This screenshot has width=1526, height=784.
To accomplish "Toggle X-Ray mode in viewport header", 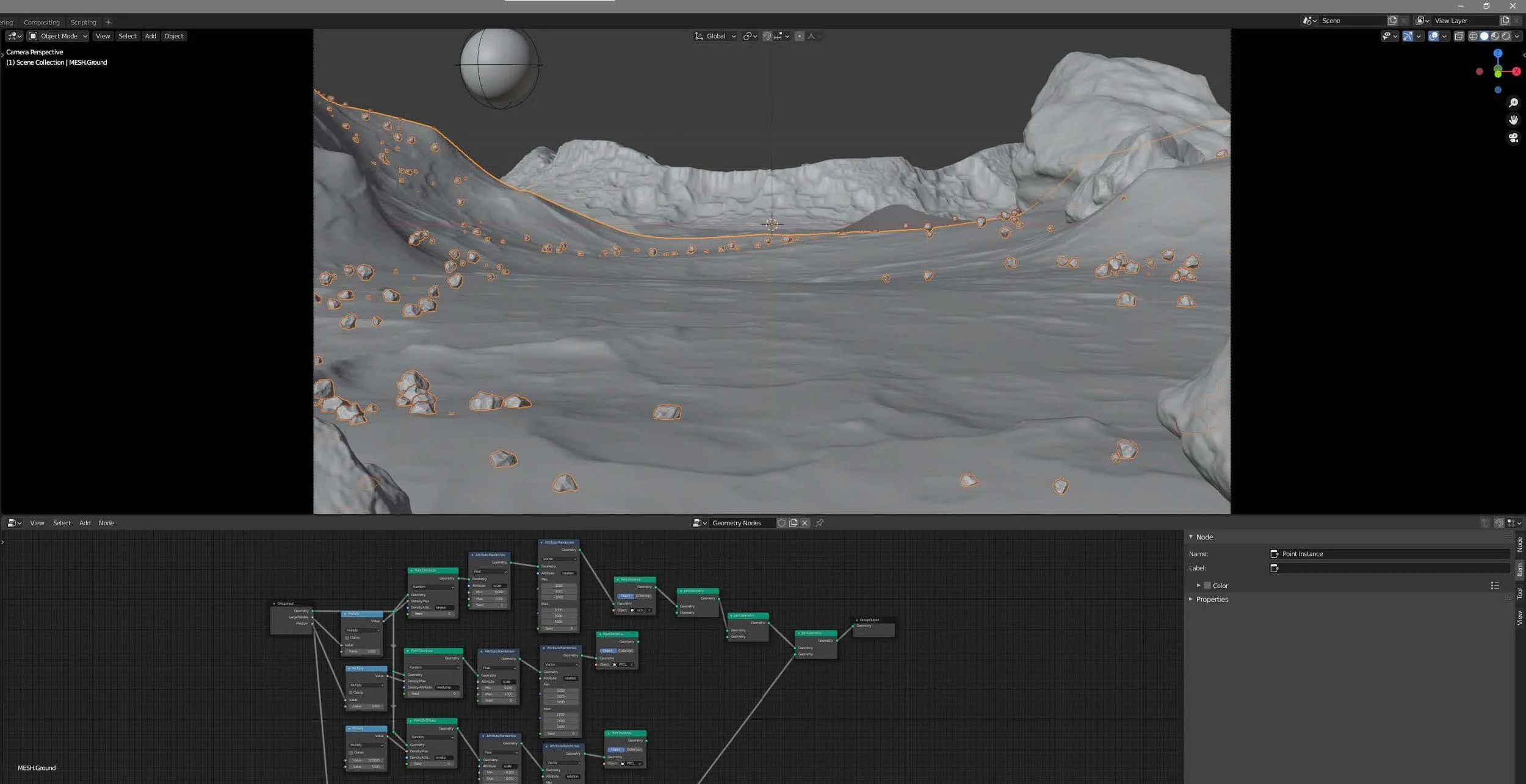I will pos(1459,36).
